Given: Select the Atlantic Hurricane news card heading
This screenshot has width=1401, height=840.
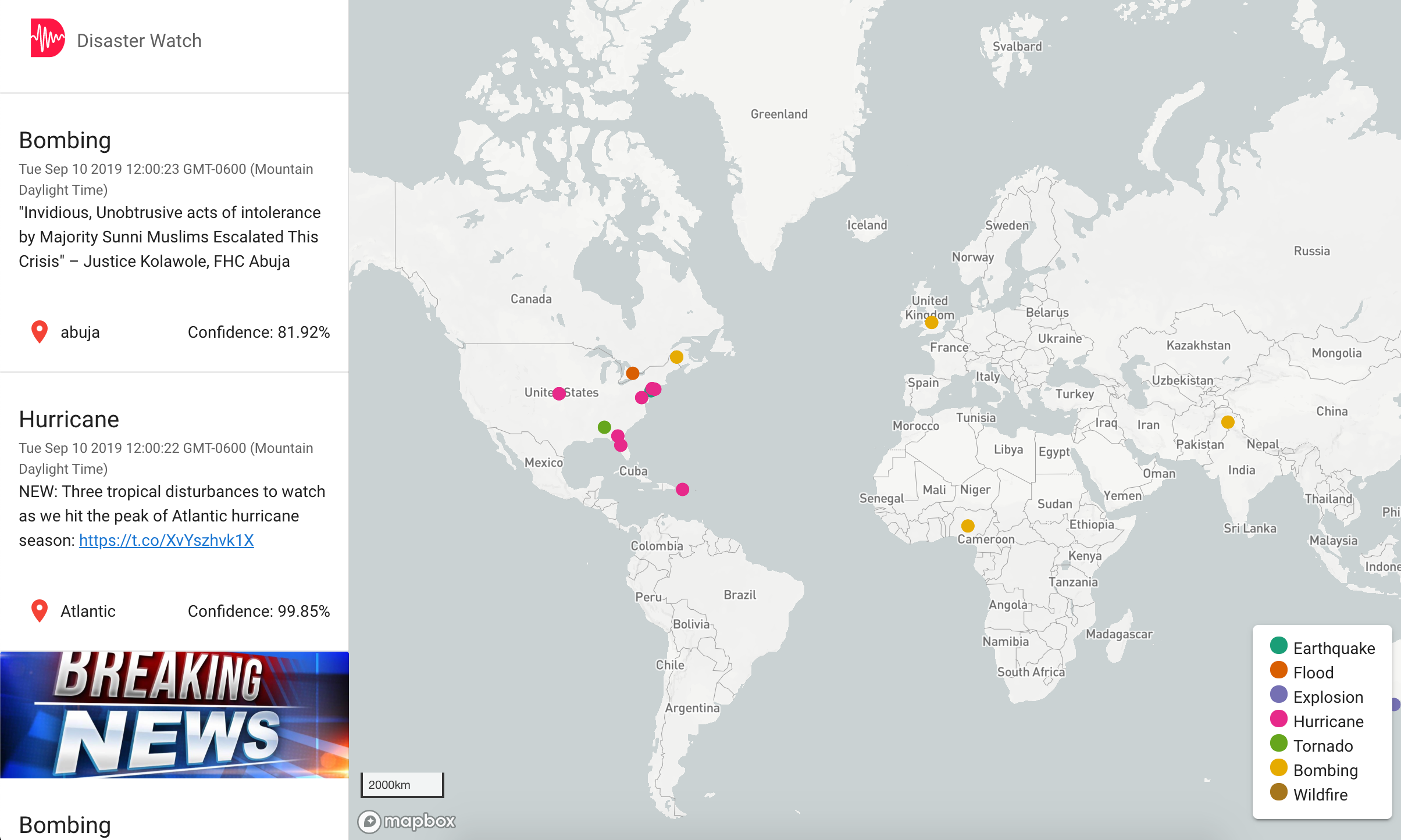Looking at the screenshot, I should click(69, 419).
